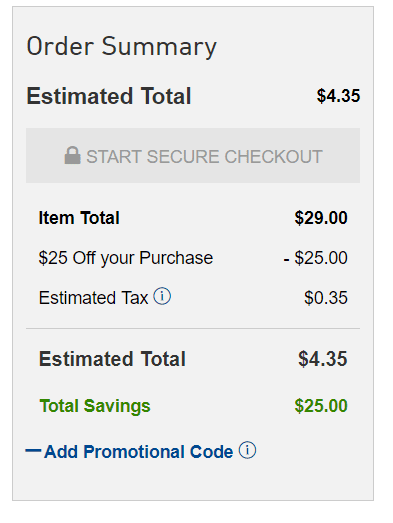The height and width of the screenshot is (523, 393).
Task: Click the lower $4.35 total amount
Action: 323,359
